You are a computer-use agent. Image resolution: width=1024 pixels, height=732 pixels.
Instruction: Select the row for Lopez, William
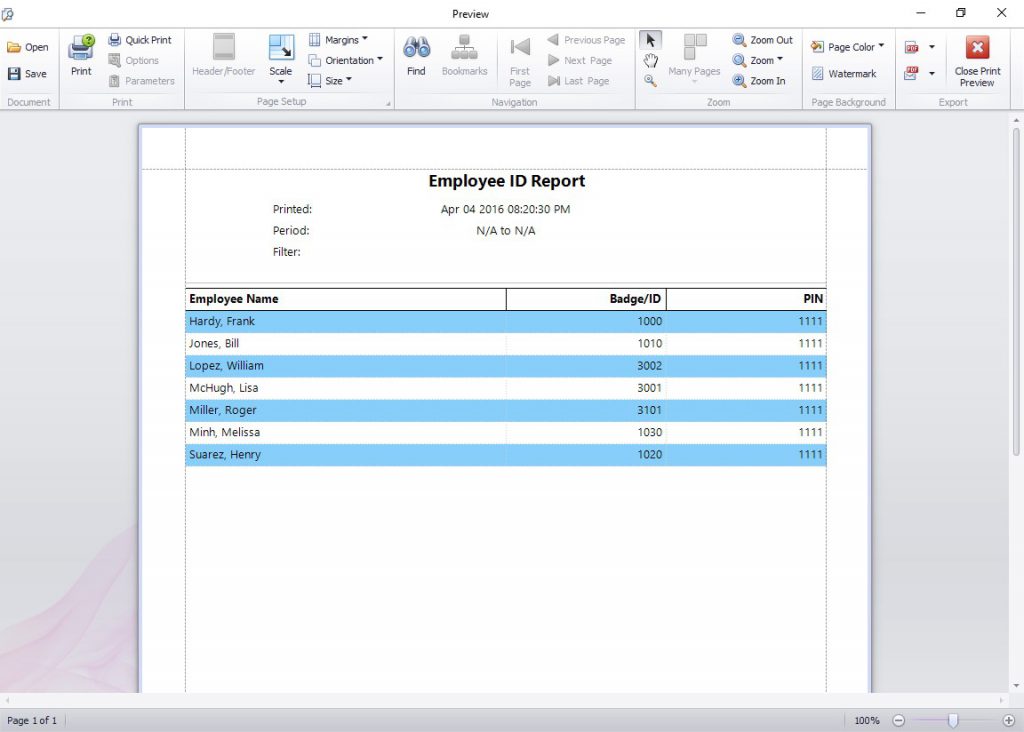click(x=400, y=365)
